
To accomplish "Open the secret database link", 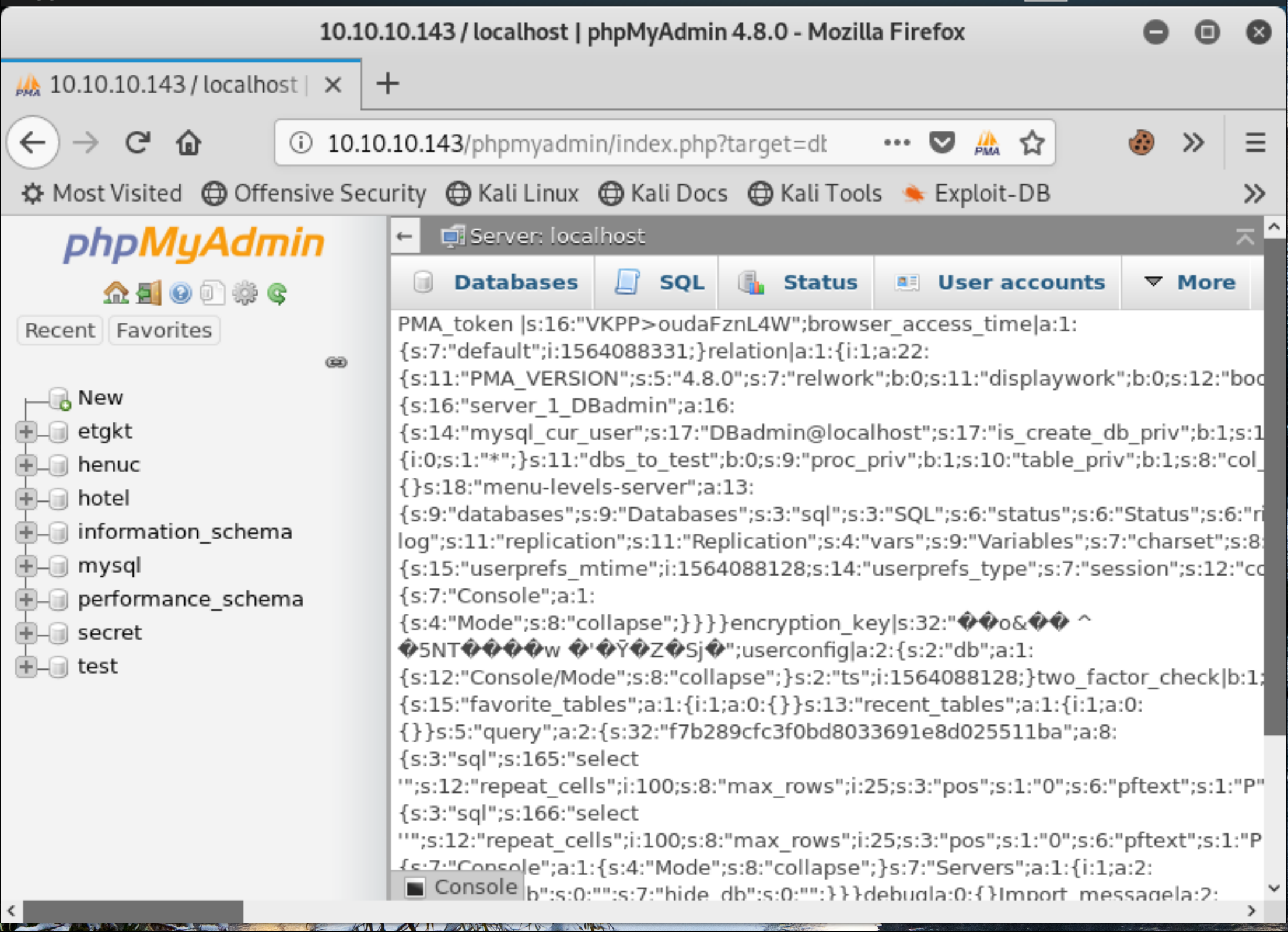I will point(110,633).
